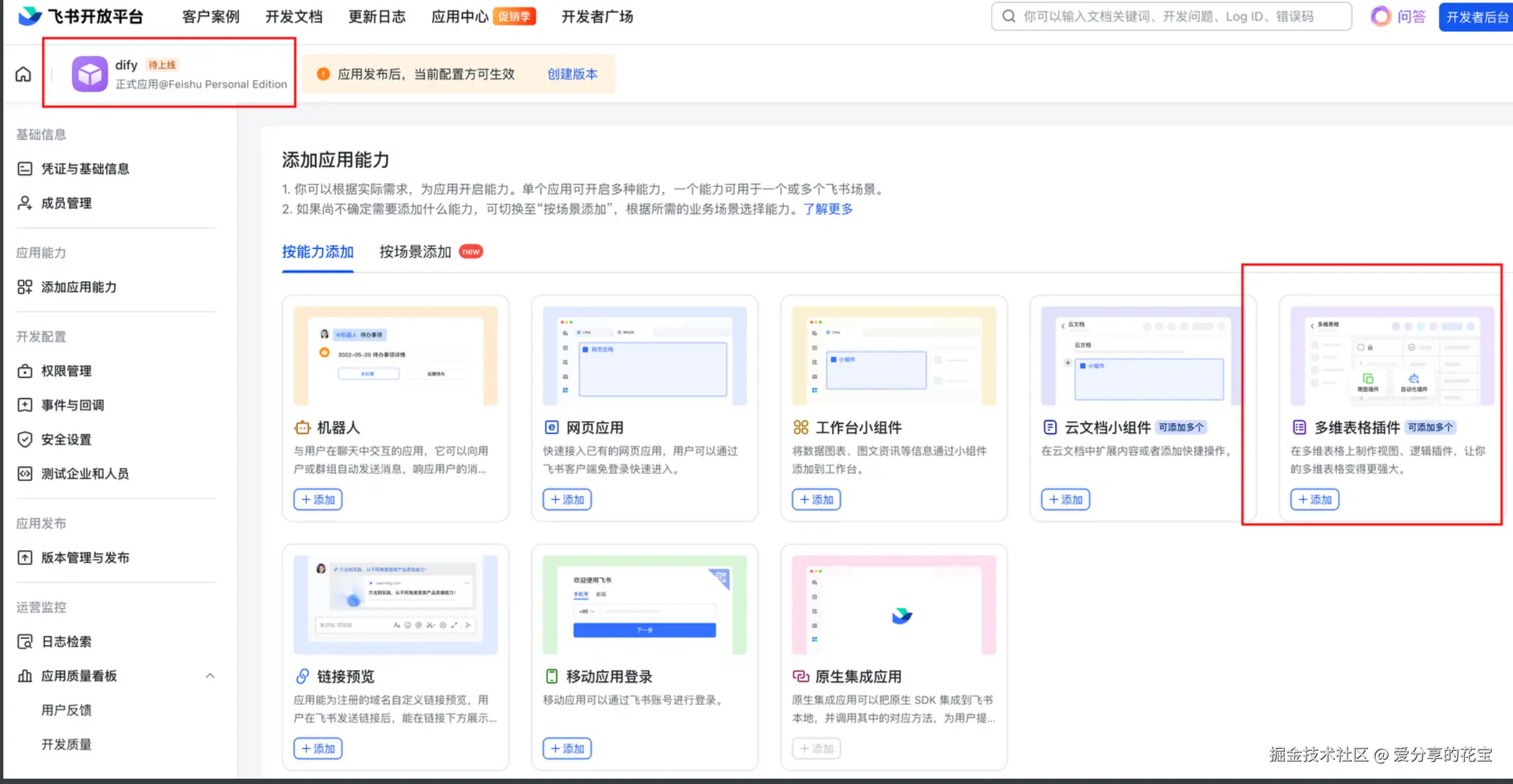The image size is (1513, 784).
Task: Open the Developer Docs menu
Action: tap(294, 17)
